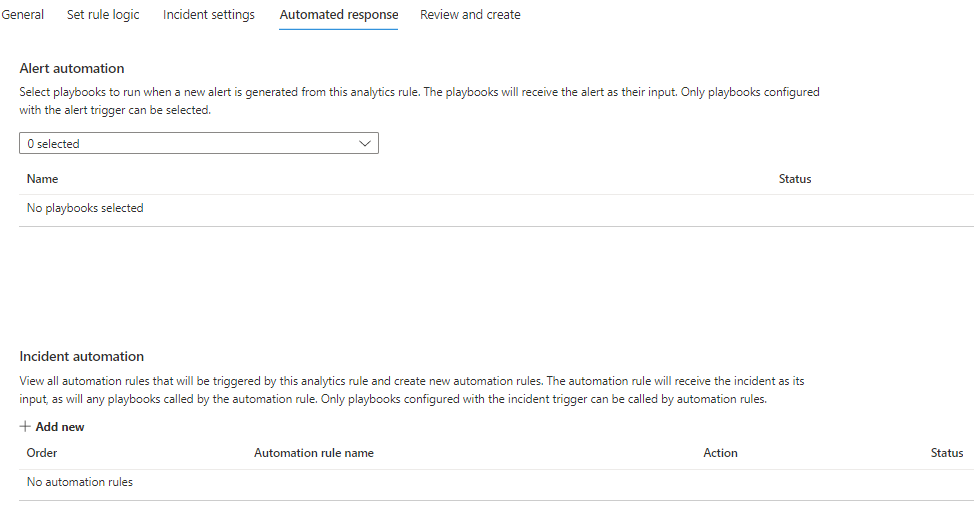Select the 'No playbooks selected' row
Viewport: 974px width, 514px height.
pos(85,208)
